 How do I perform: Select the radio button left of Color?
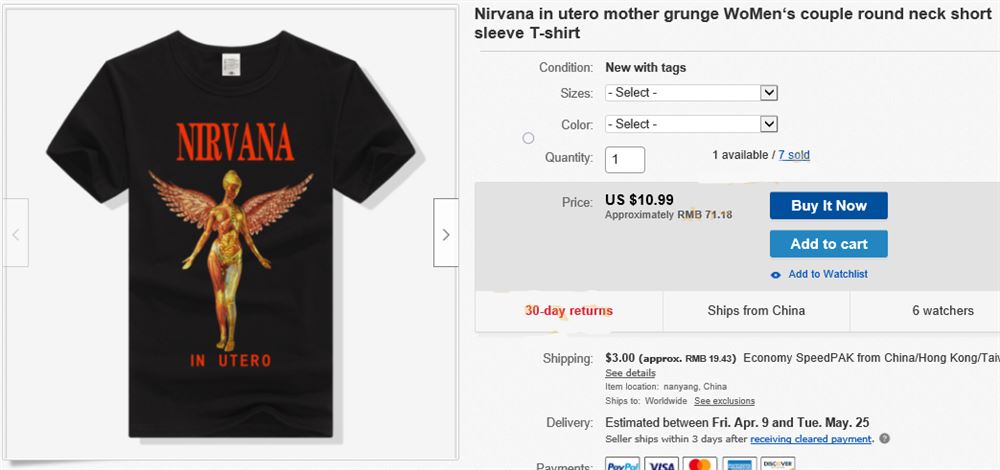click(528, 138)
